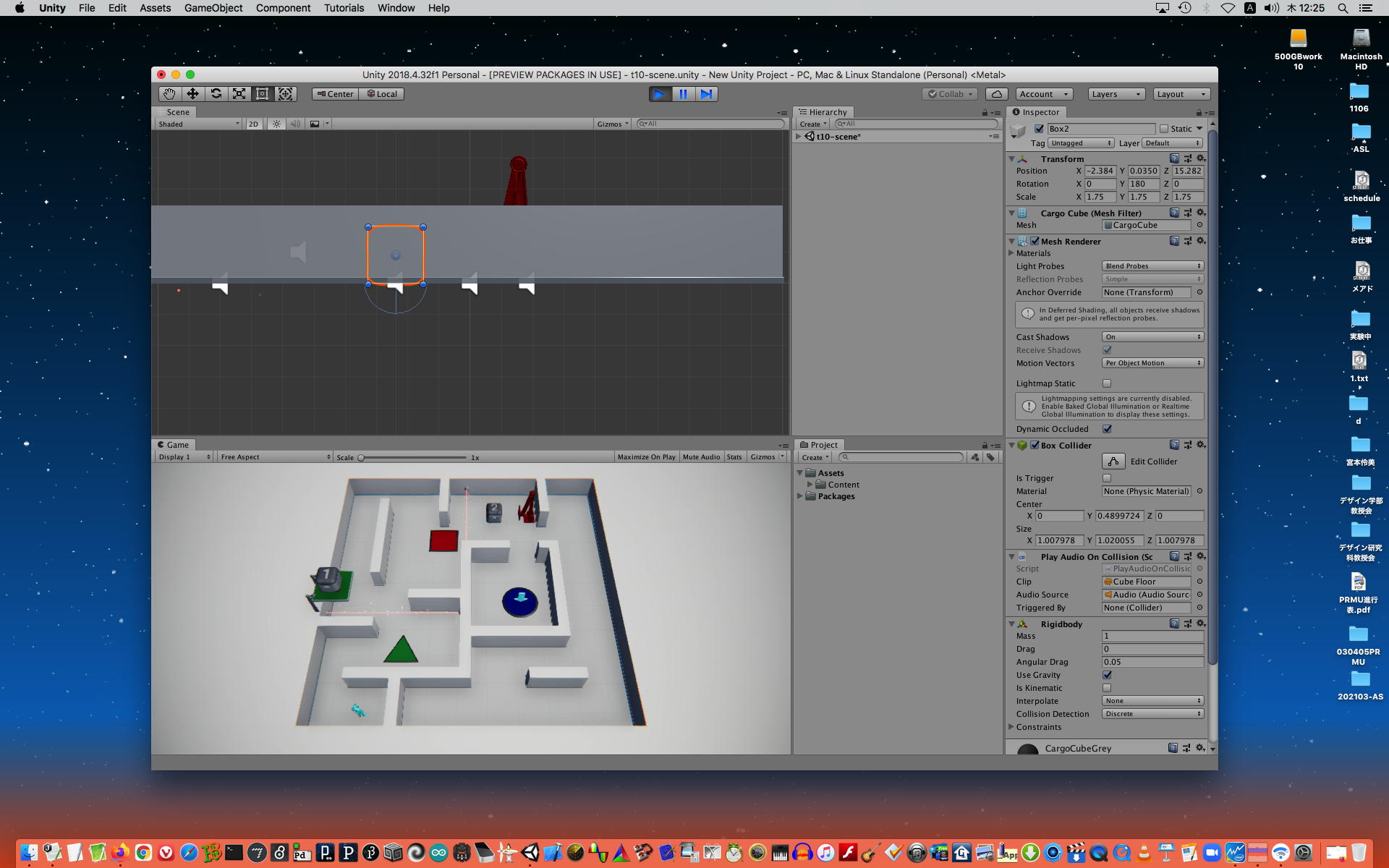
Task: Select the Rect Transform tool
Action: [262, 94]
